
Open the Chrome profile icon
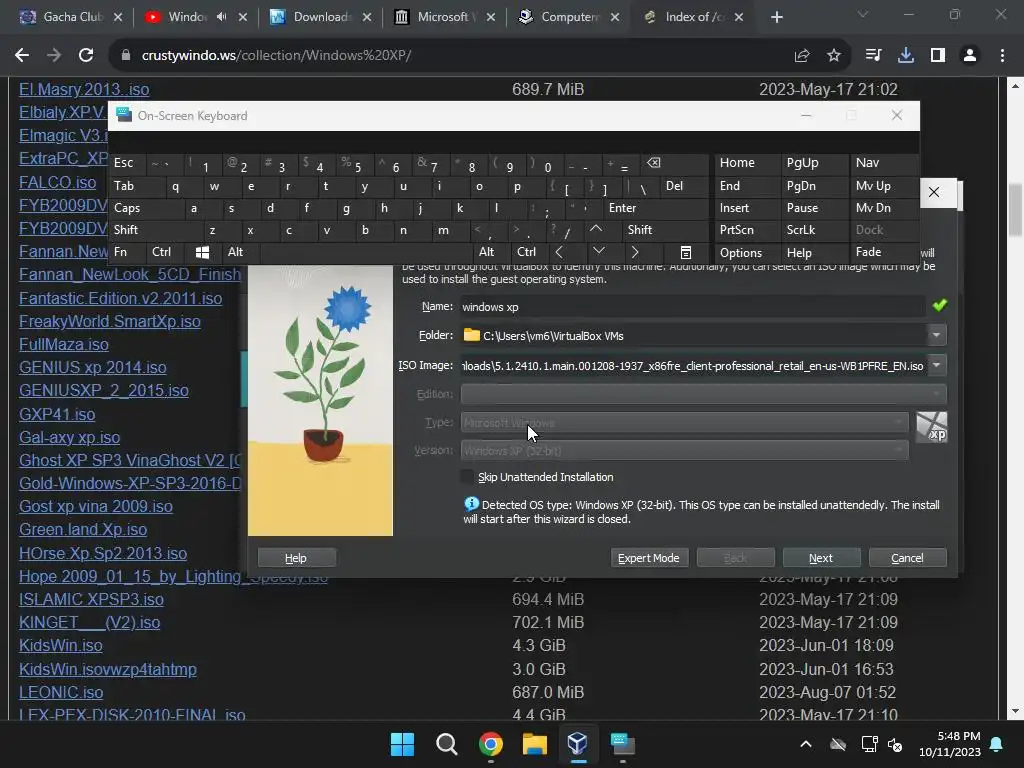click(970, 56)
